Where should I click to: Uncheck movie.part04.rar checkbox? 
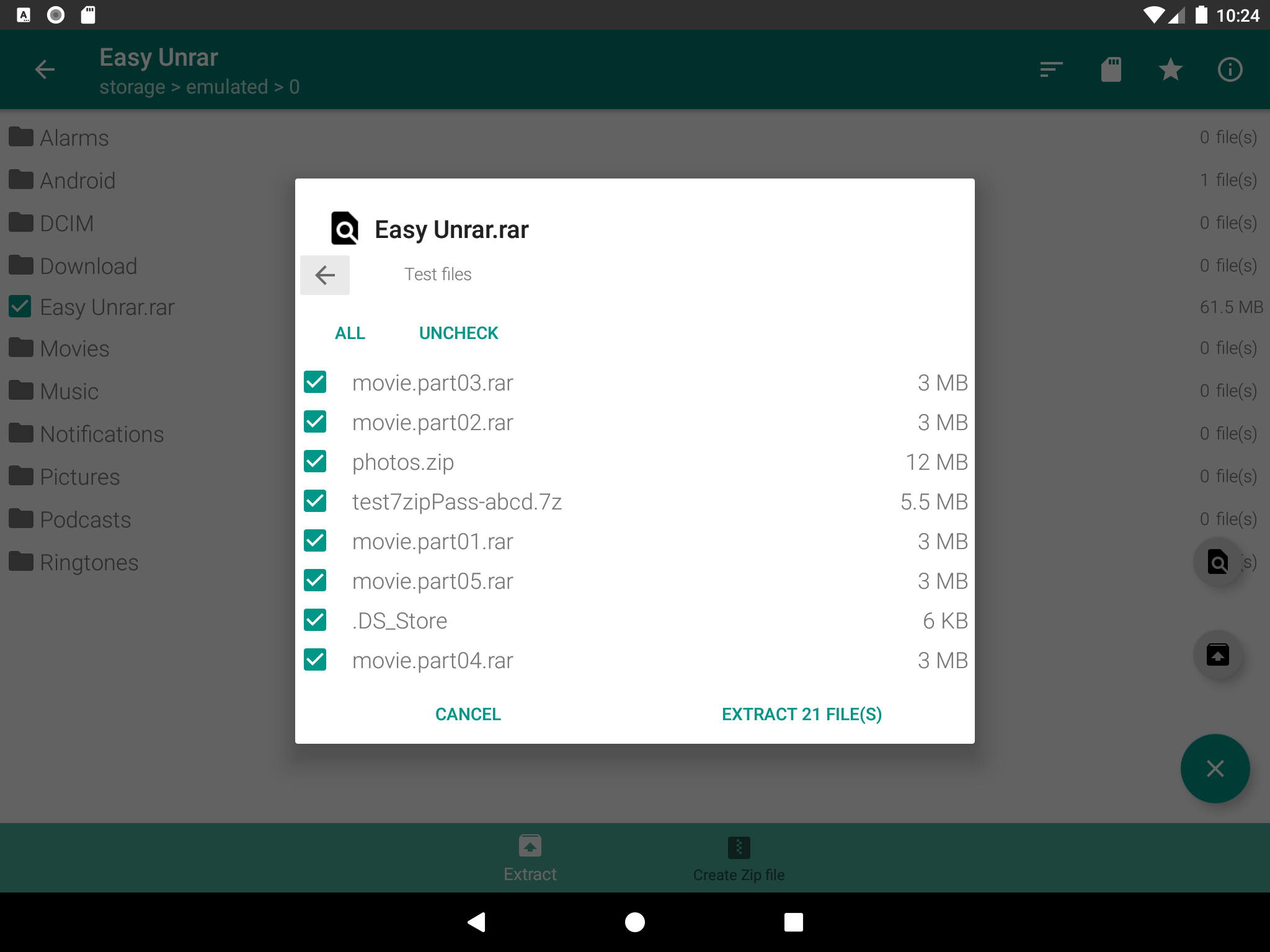tap(315, 659)
